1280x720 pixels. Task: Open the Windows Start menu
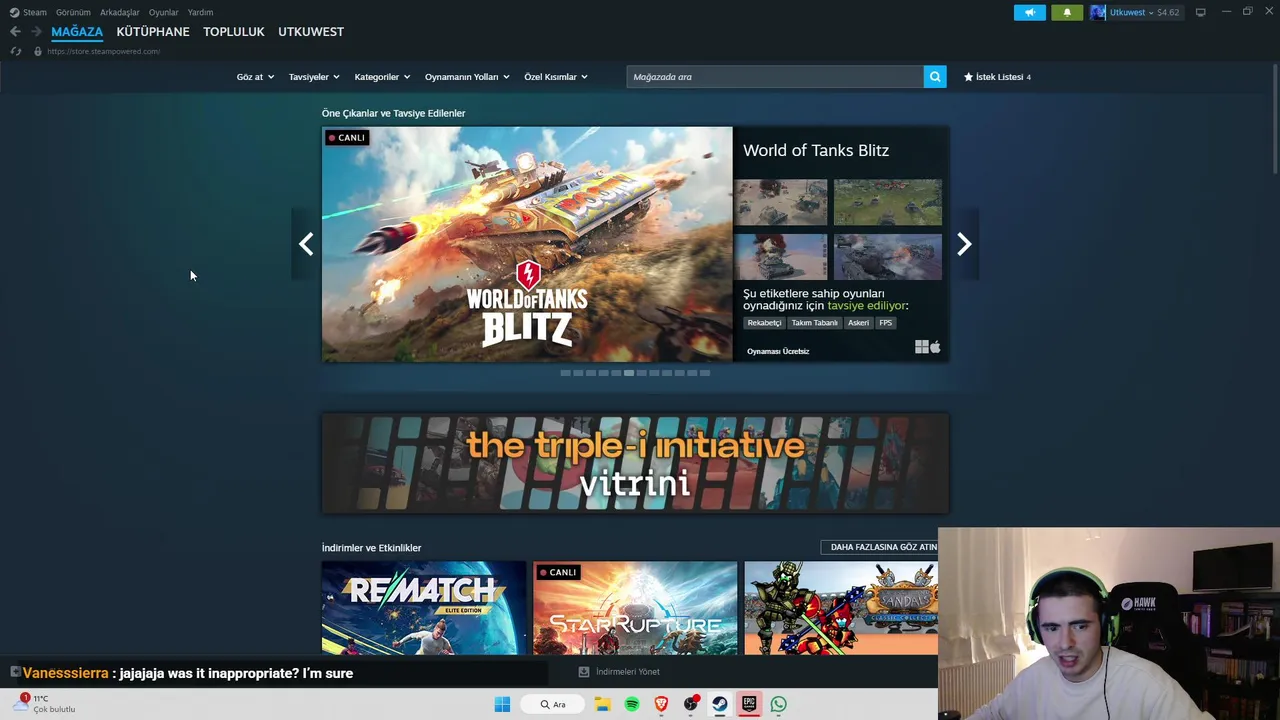[502, 704]
